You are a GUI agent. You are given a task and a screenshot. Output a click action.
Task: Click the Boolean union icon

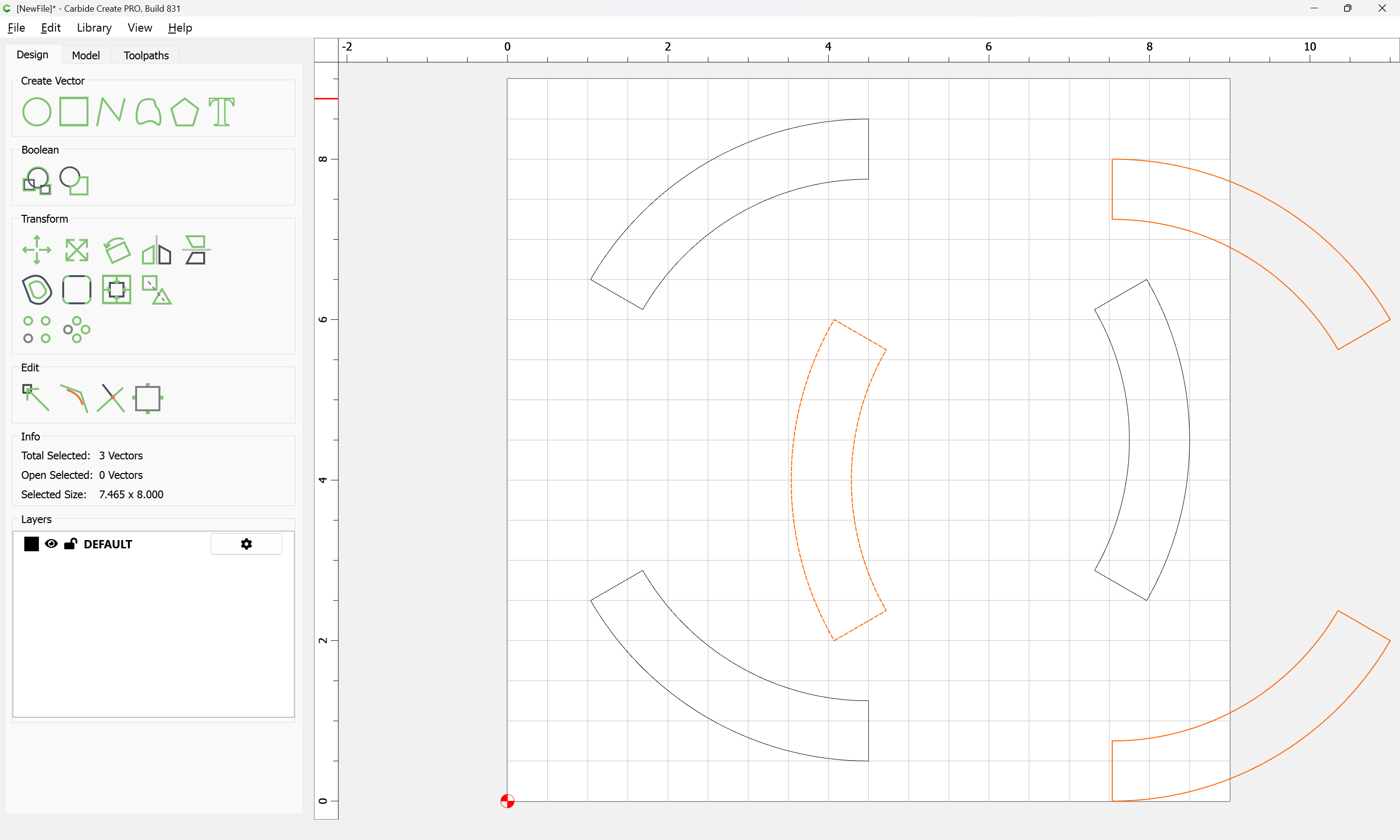(37, 181)
